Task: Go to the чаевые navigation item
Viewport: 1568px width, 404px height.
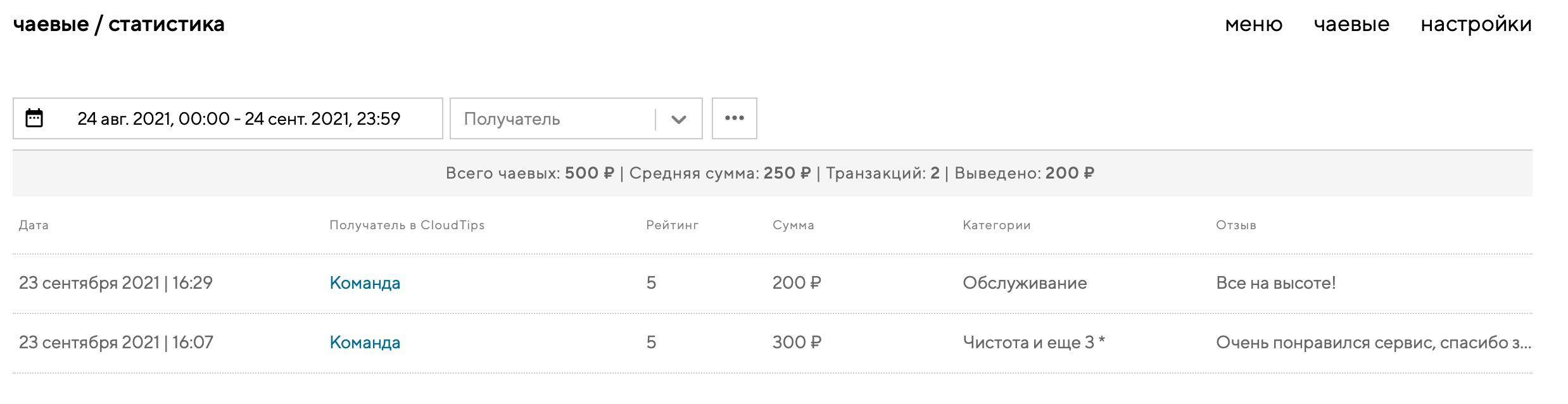Action: pyautogui.click(x=1351, y=25)
